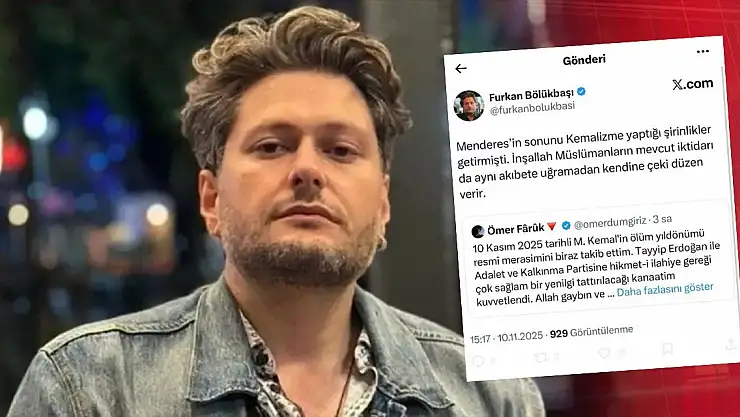Click the share icon at the post's edge
Image resolution: width=740 pixels, height=417 pixels.
point(731,345)
